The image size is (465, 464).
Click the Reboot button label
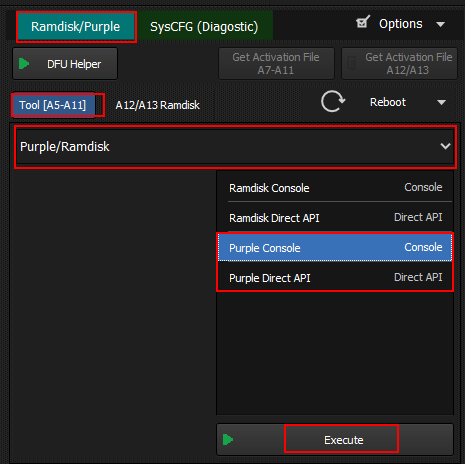pyautogui.click(x=388, y=102)
